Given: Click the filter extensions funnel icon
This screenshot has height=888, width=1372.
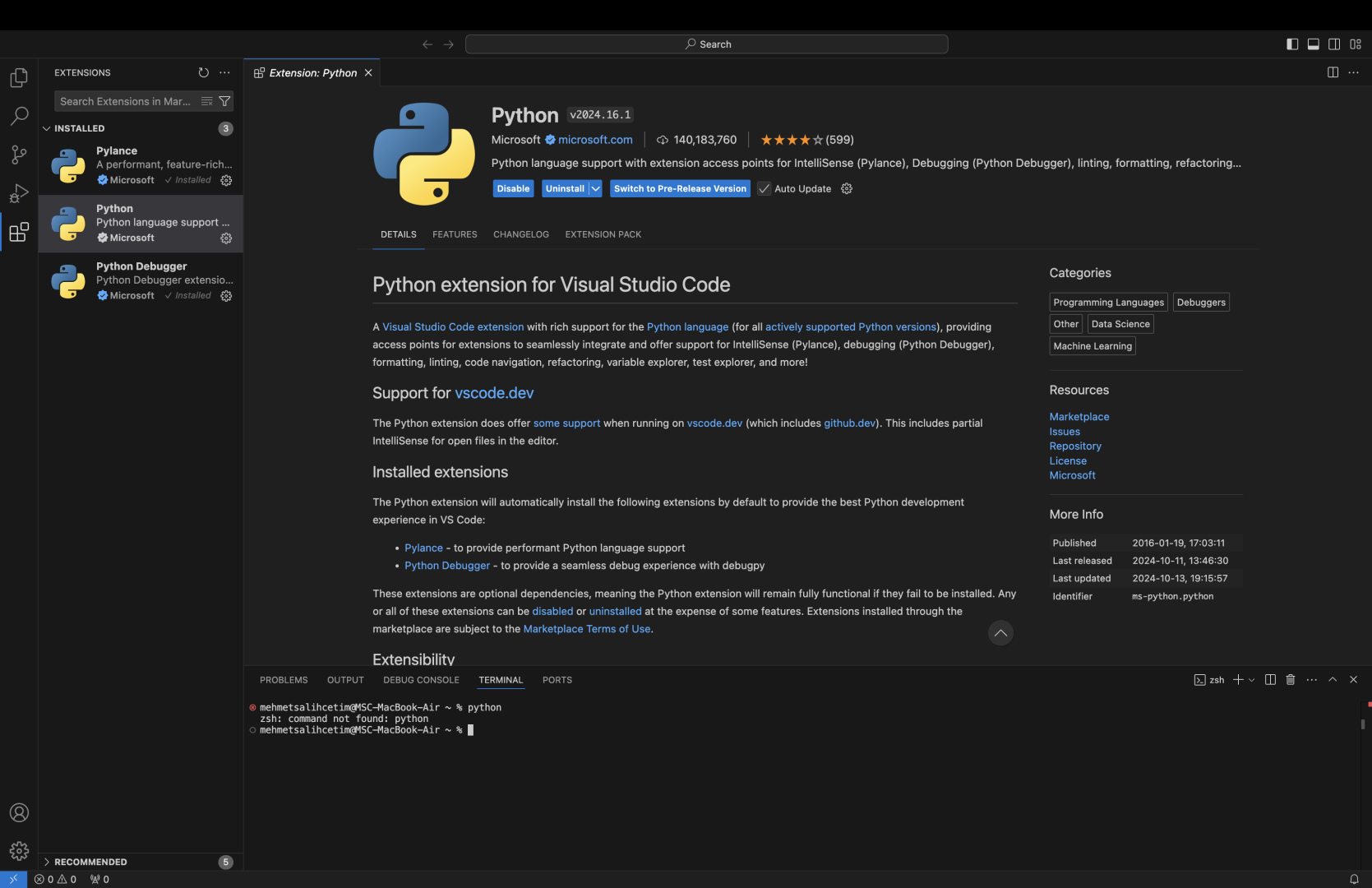Looking at the screenshot, I should [224, 101].
